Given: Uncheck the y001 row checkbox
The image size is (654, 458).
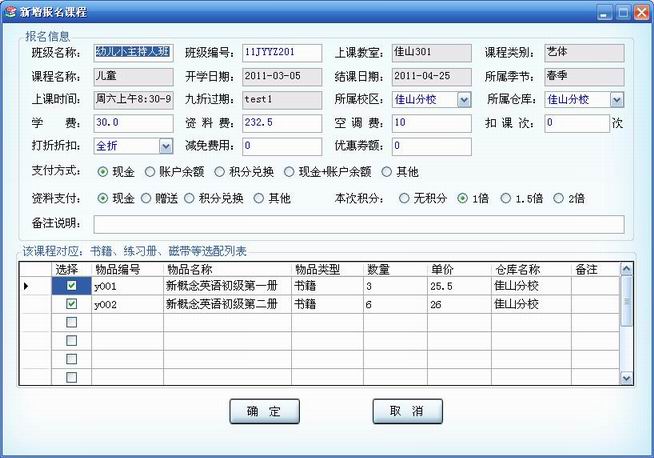Looking at the screenshot, I should coord(72,286).
